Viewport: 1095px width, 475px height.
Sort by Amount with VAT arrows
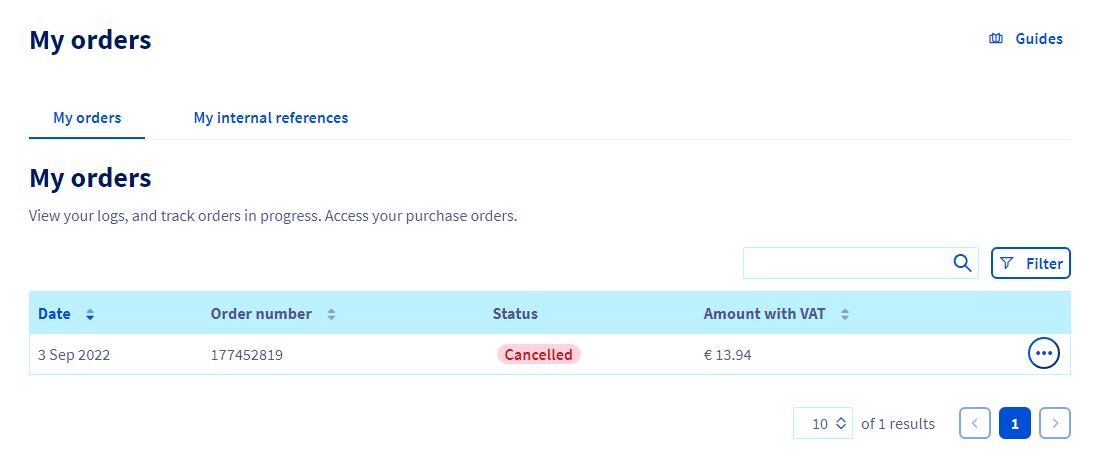(x=845, y=314)
